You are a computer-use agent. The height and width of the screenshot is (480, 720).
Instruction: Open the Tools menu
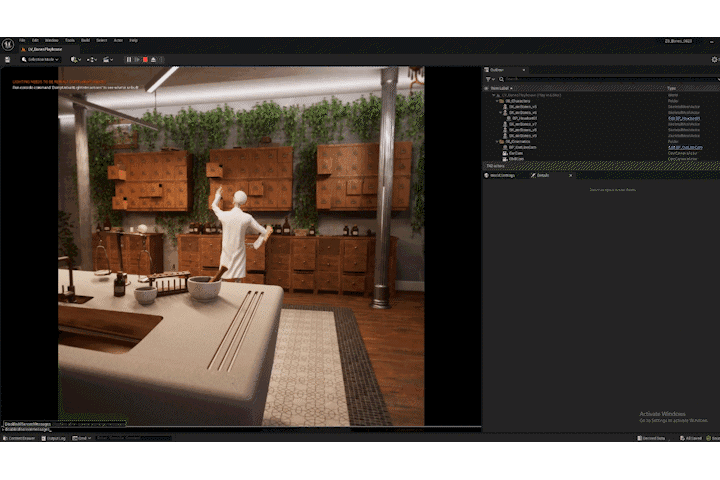click(70, 40)
